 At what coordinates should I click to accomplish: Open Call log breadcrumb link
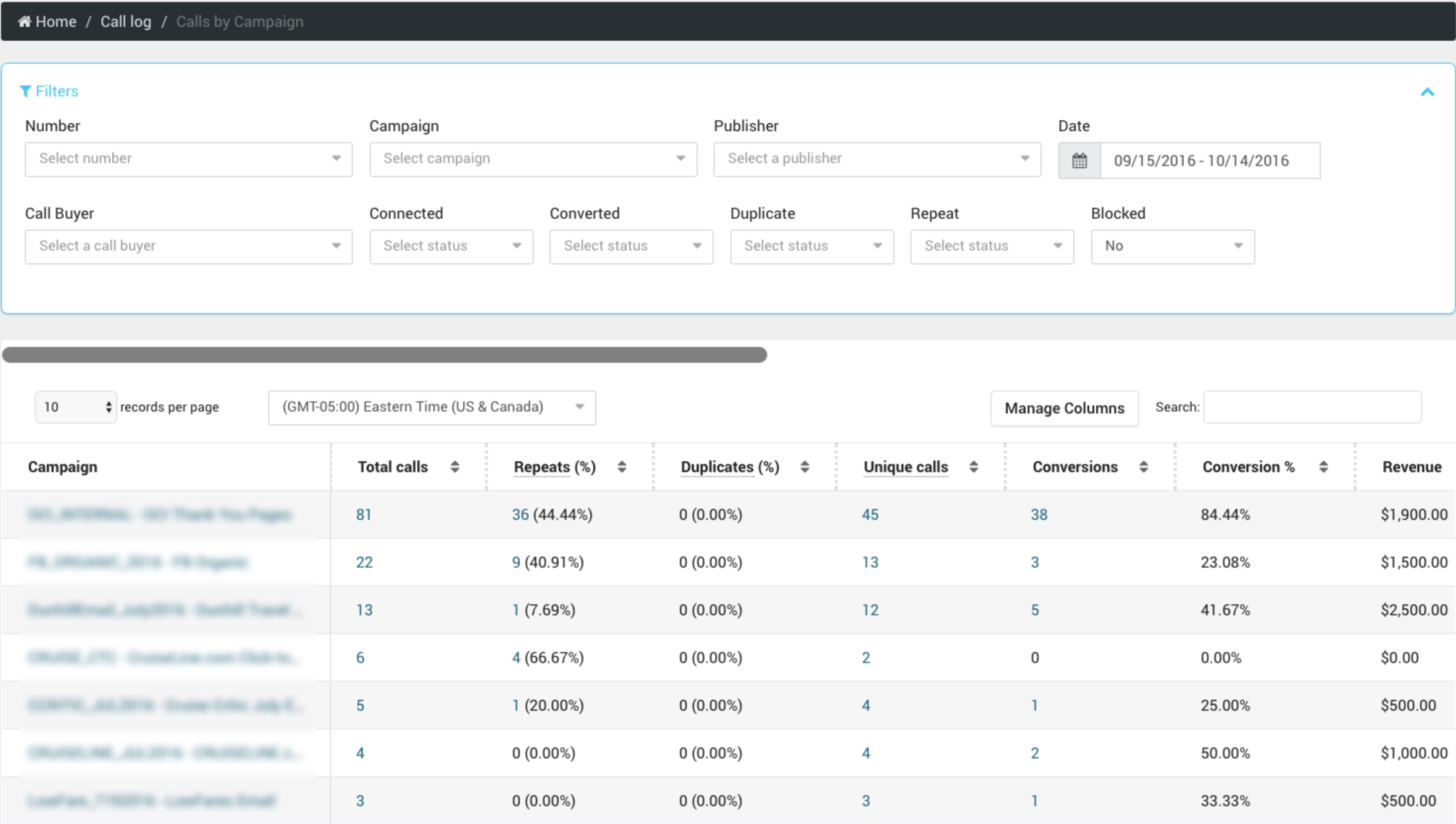point(126,21)
